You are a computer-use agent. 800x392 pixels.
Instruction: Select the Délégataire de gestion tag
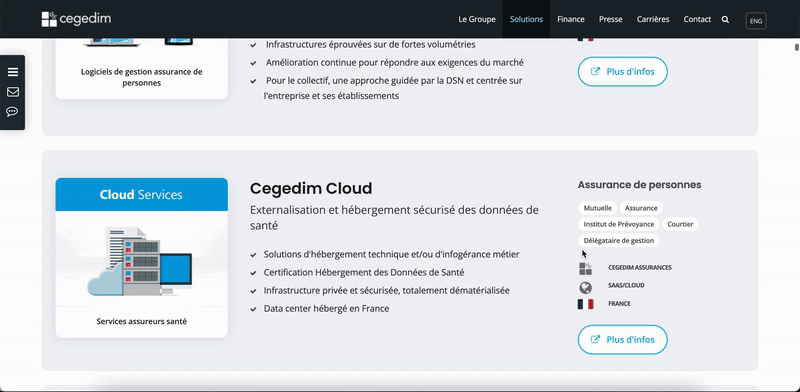pos(619,240)
